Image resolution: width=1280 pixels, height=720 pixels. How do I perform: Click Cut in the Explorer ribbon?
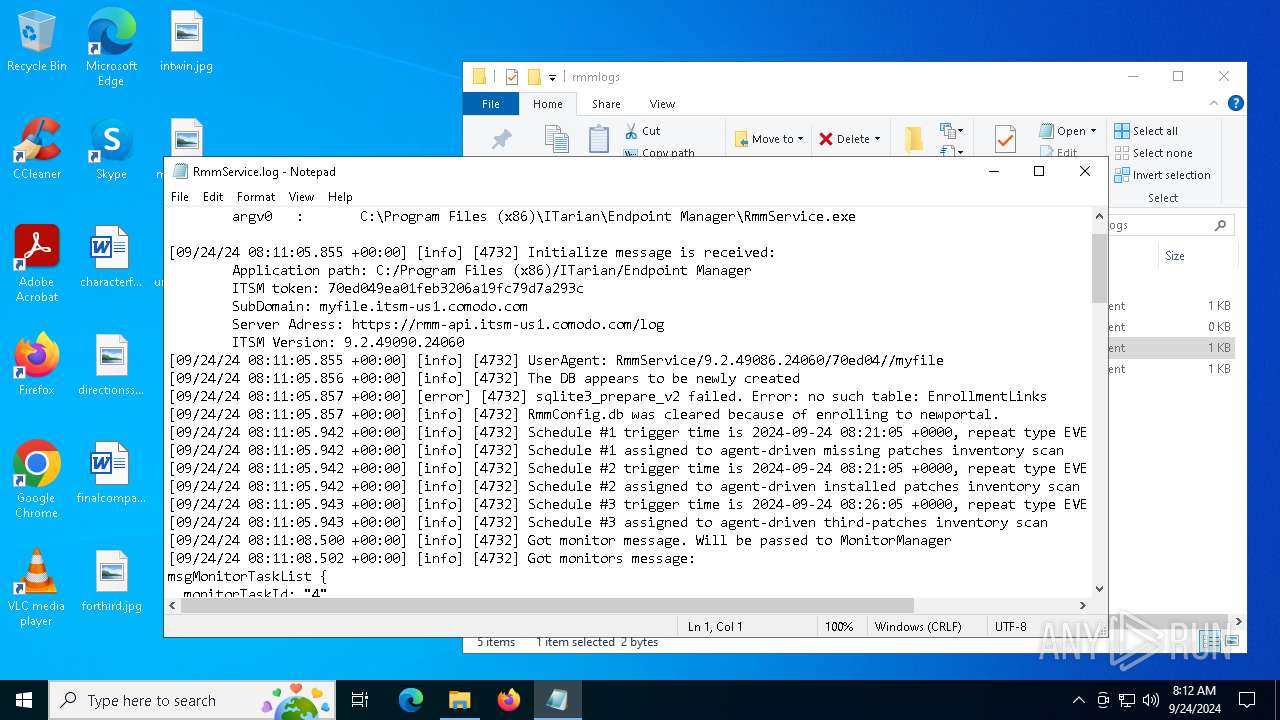click(x=643, y=131)
